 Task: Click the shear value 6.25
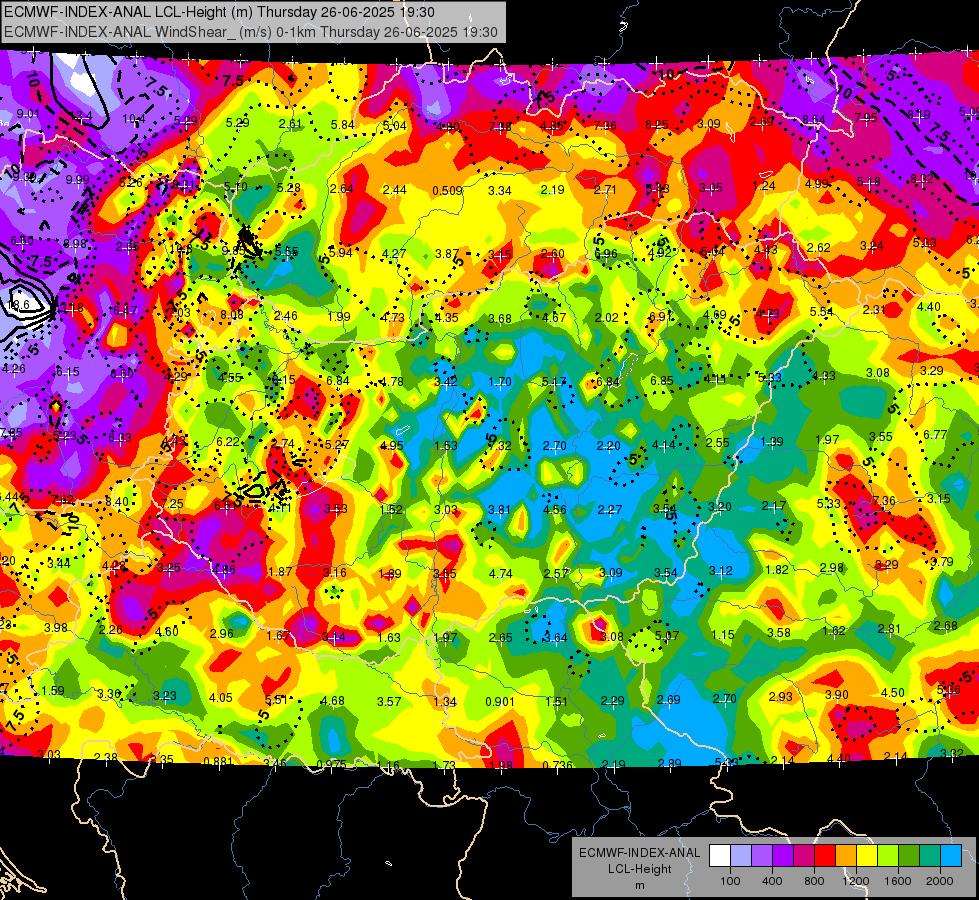pyautogui.click(x=657, y=124)
